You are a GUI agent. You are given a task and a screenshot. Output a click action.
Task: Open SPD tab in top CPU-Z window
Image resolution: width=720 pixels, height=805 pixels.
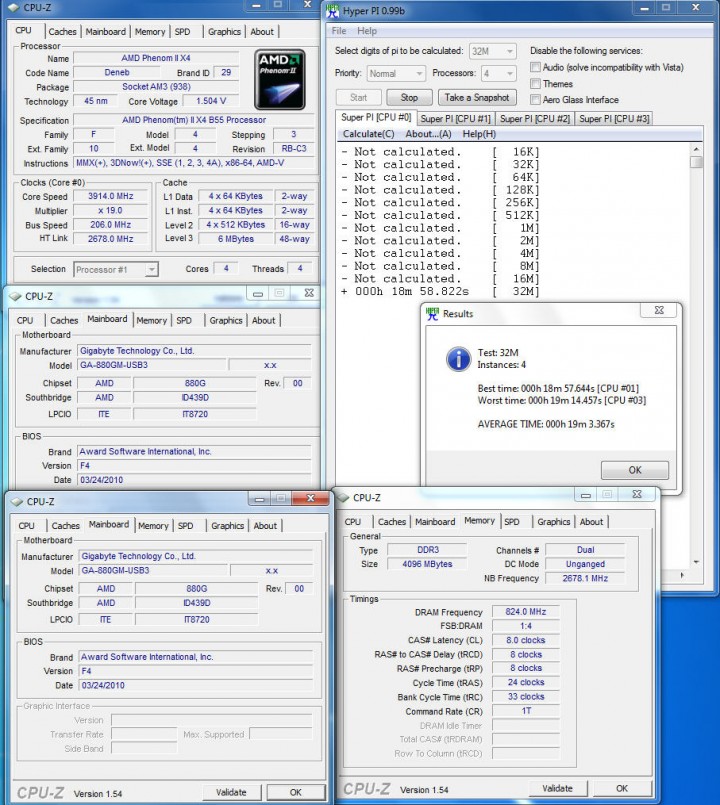(x=182, y=32)
